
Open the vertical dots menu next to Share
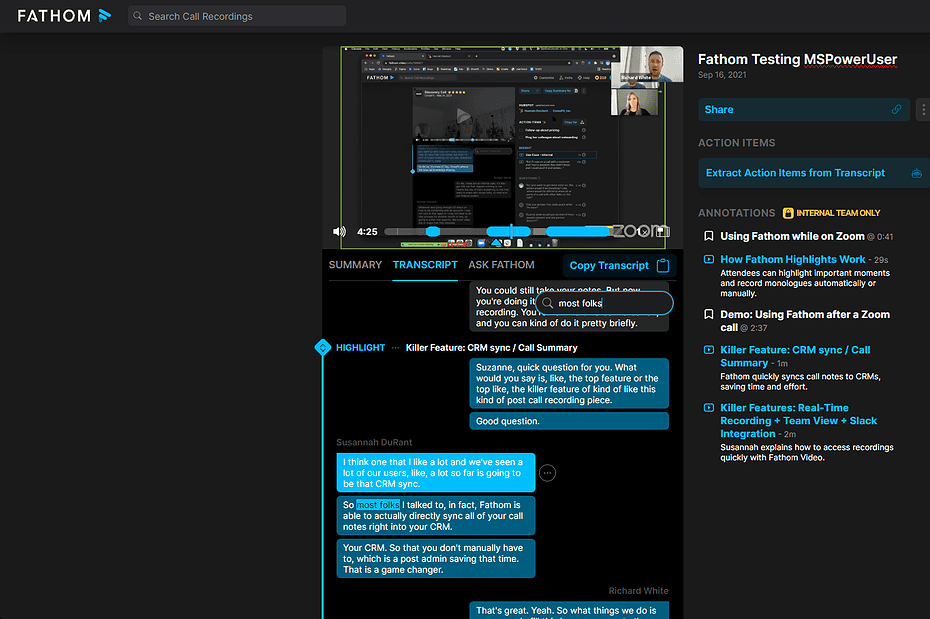923,110
